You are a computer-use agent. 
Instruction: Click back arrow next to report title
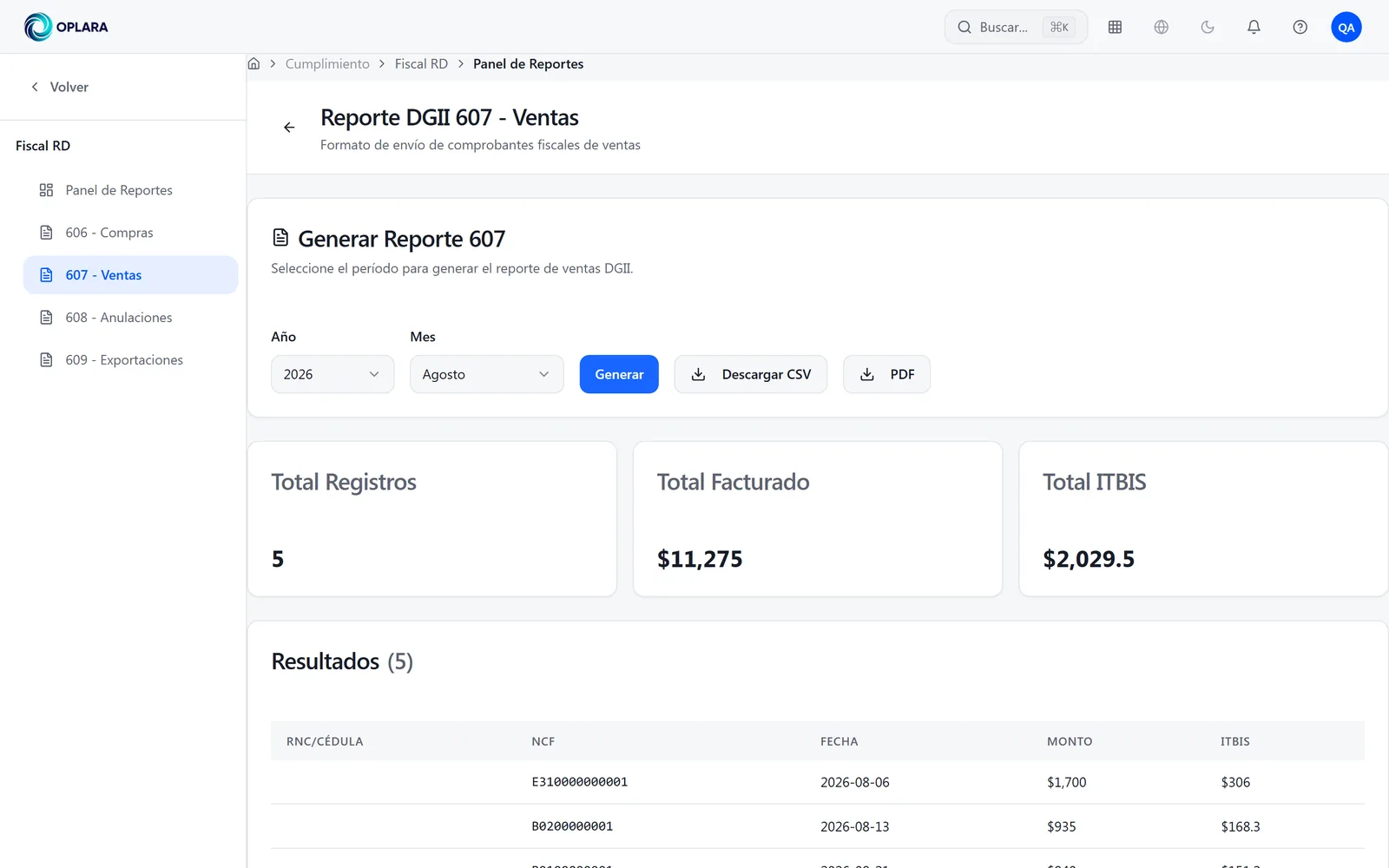[x=289, y=128]
